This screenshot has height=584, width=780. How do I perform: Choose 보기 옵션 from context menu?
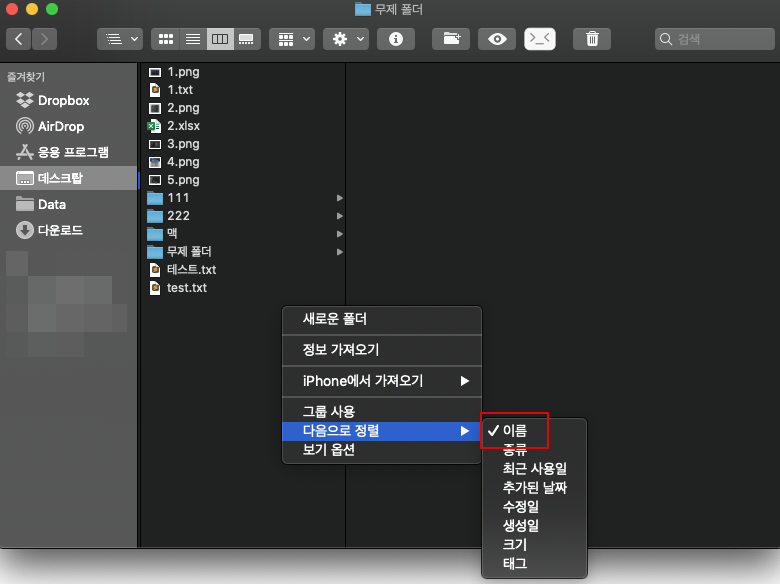pyautogui.click(x=382, y=450)
